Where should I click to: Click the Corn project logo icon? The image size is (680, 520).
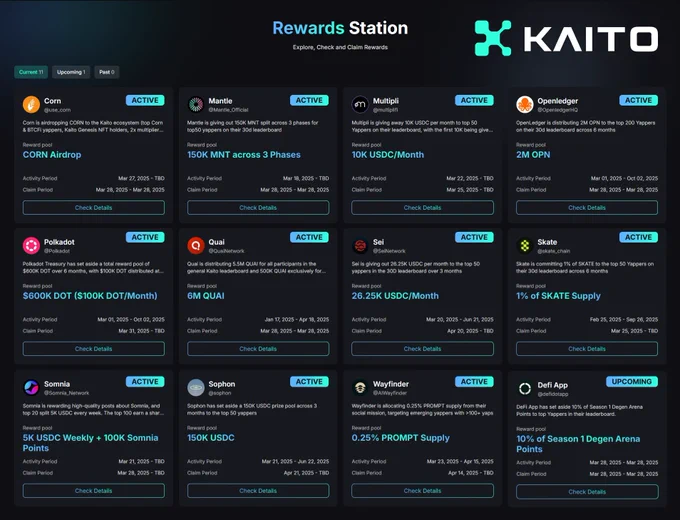[31, 105]
